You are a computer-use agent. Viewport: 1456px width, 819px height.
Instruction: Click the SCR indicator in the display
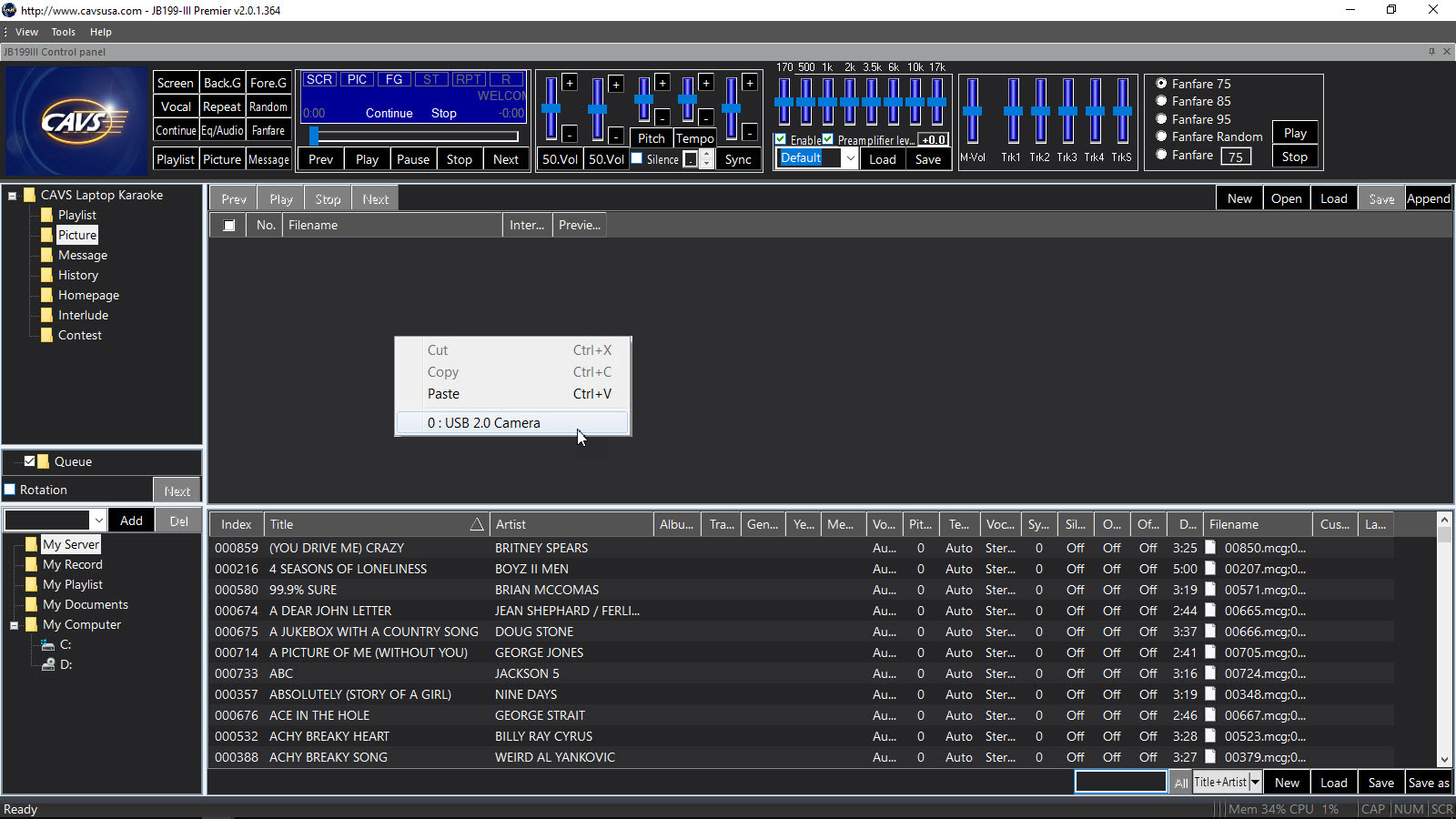319,79
